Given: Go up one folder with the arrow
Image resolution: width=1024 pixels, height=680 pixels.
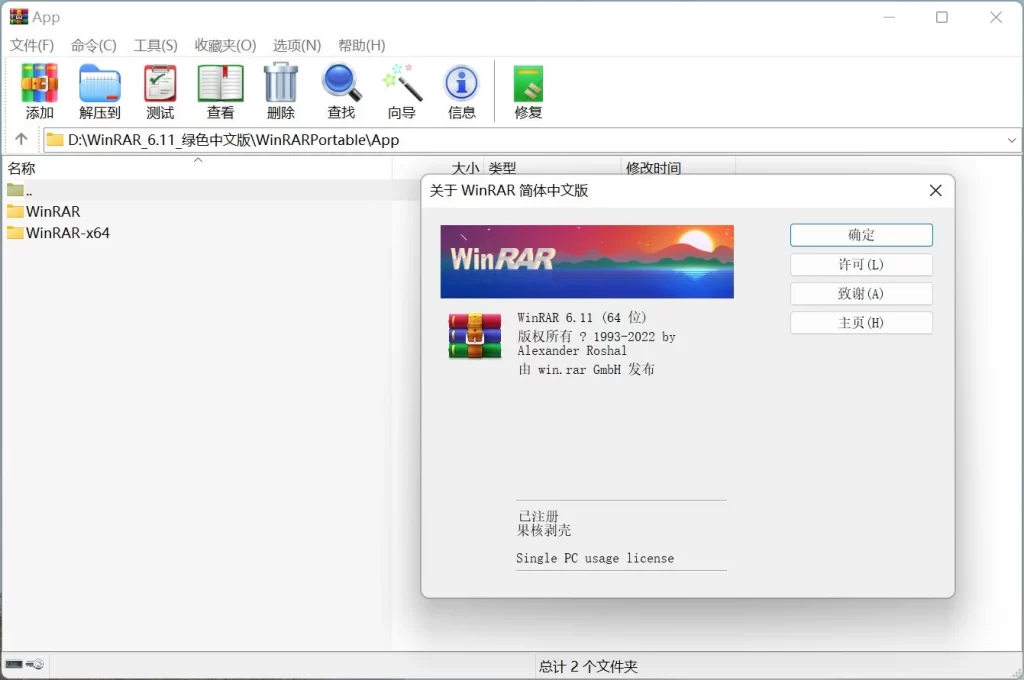Looking at the screenshot, I should pos(21,139).
